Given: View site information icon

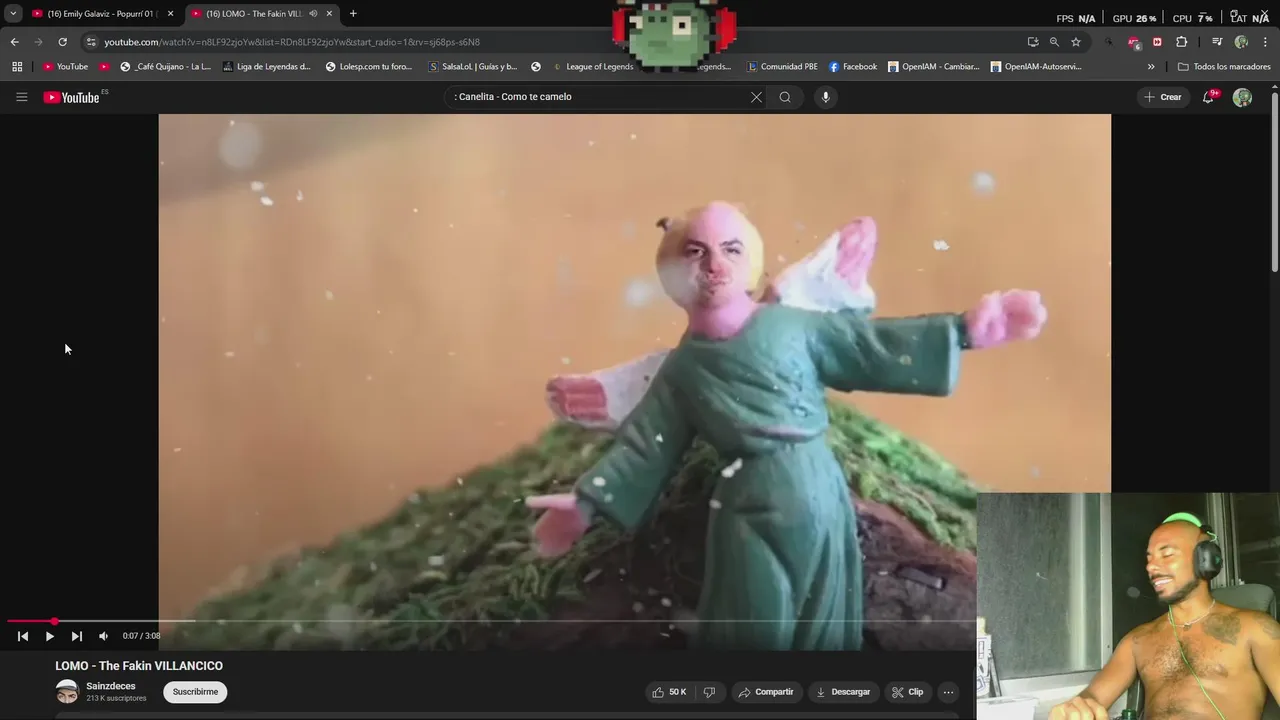Looking at the screenshot, I should point(91,42).
